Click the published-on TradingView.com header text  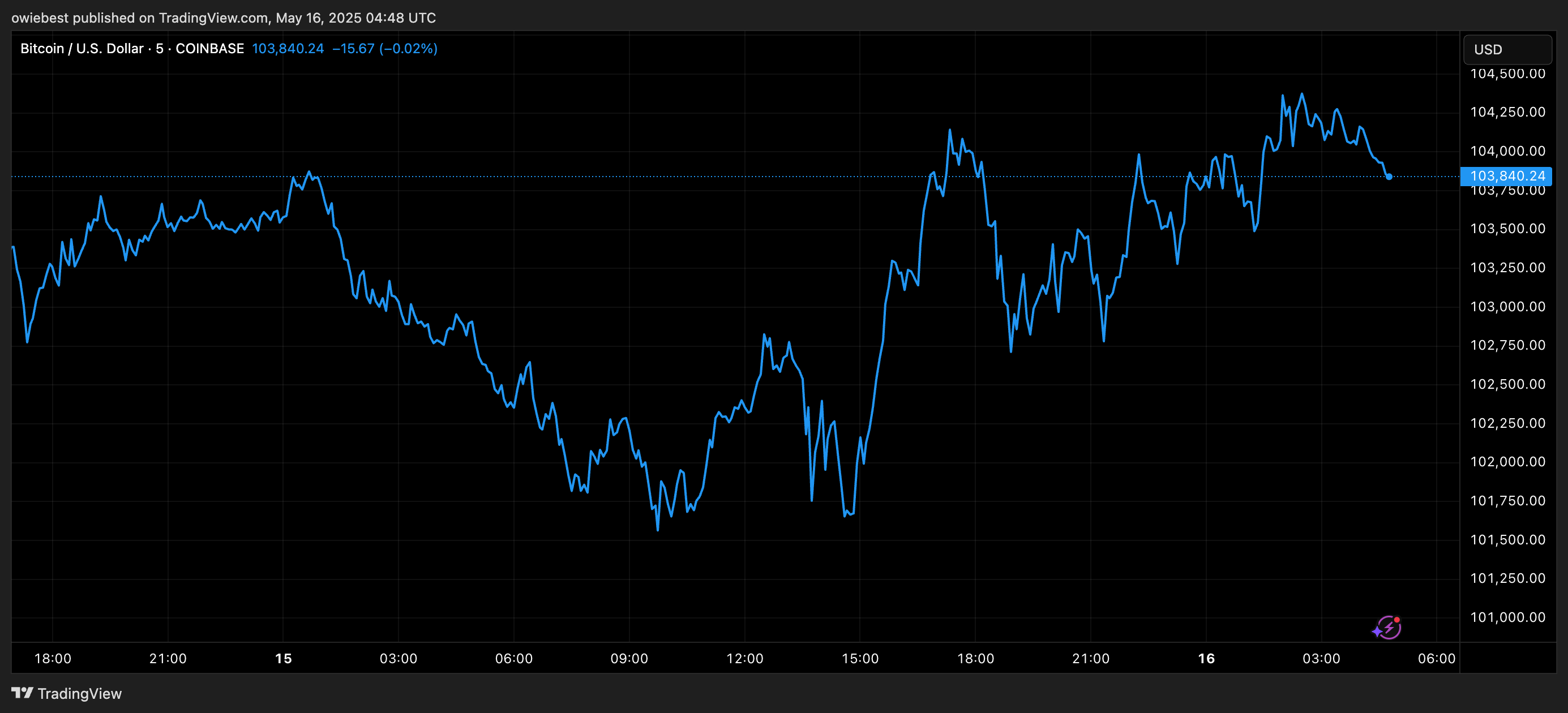click(x=224, y=18)
